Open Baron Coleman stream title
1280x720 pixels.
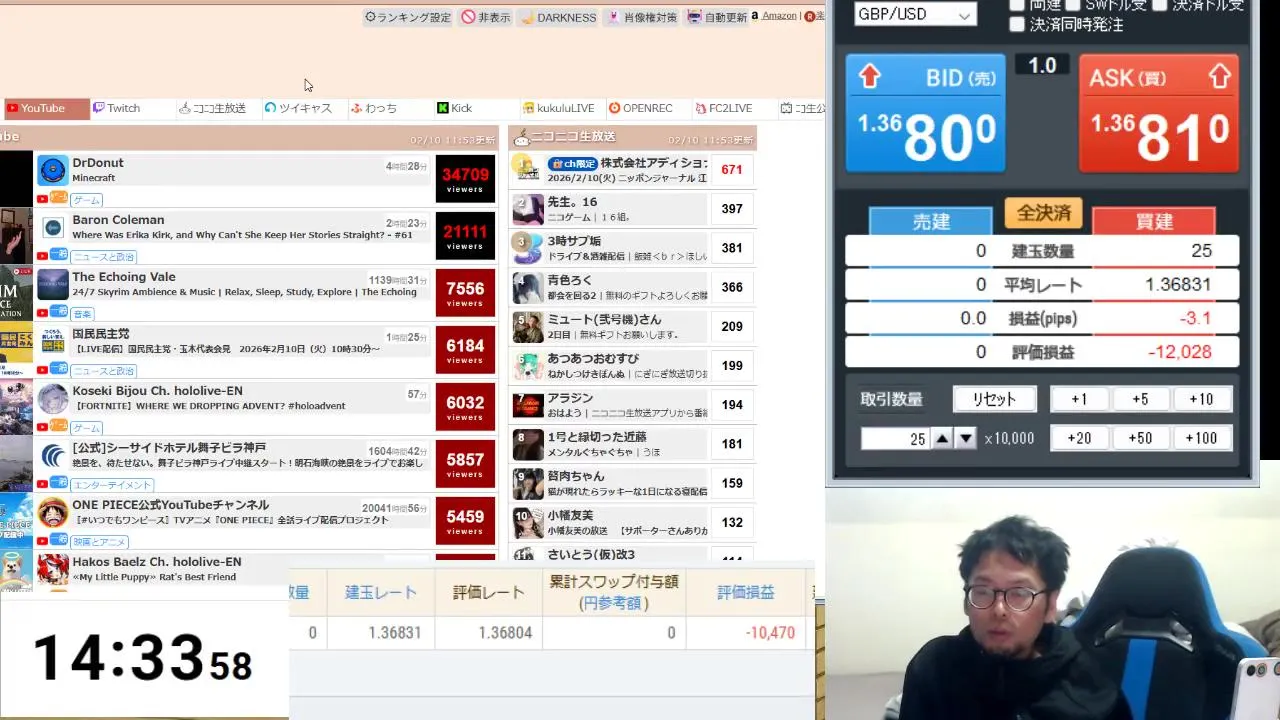point(242,235)
